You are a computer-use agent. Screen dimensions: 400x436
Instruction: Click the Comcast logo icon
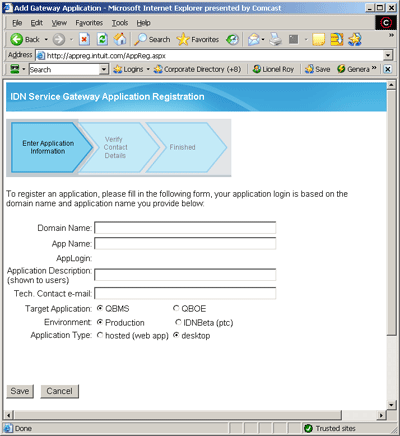click(x=386, y=23)
